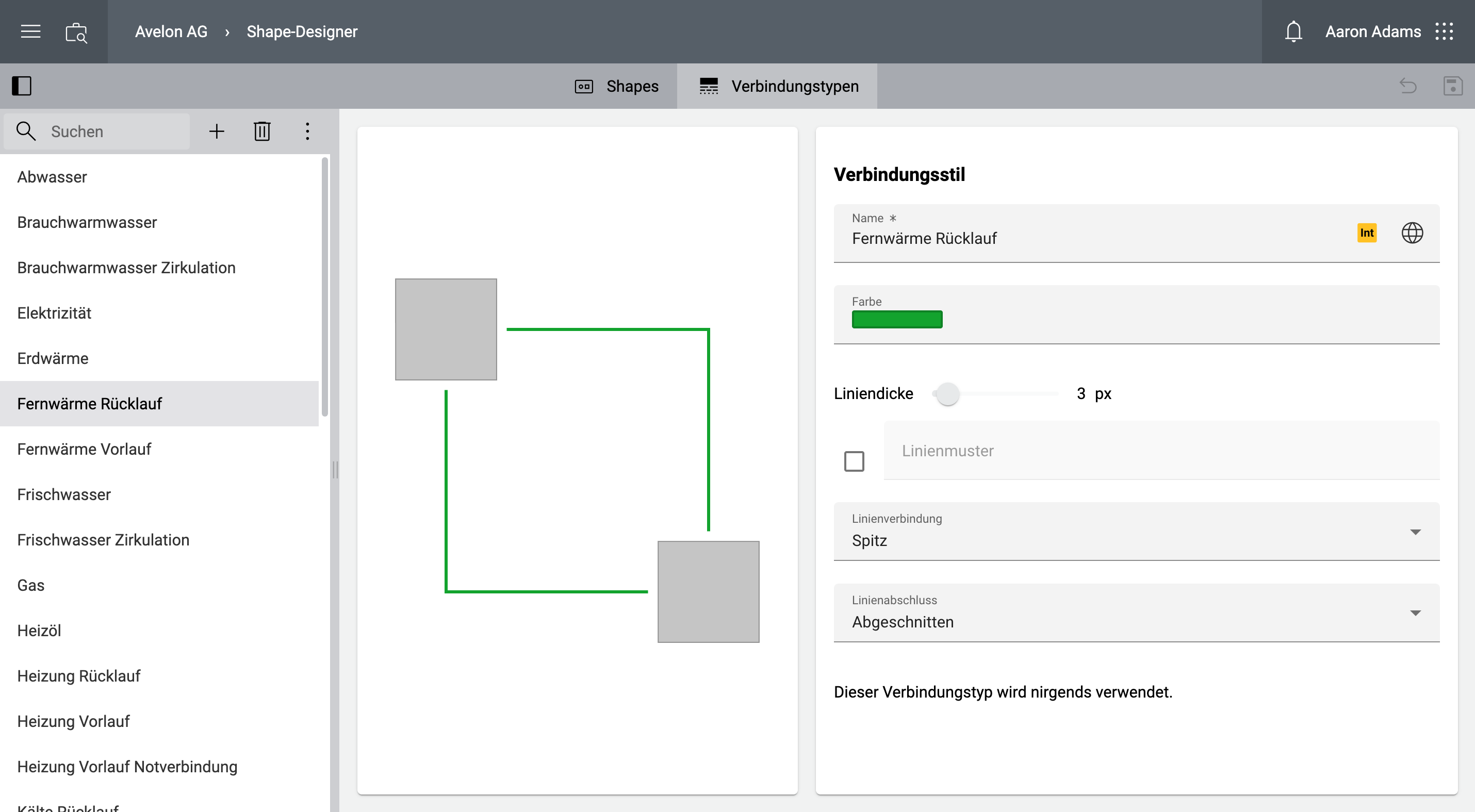1475x812 pixels.
Task: Enable the Linienmuster checkbox
Action: point(854,461)
